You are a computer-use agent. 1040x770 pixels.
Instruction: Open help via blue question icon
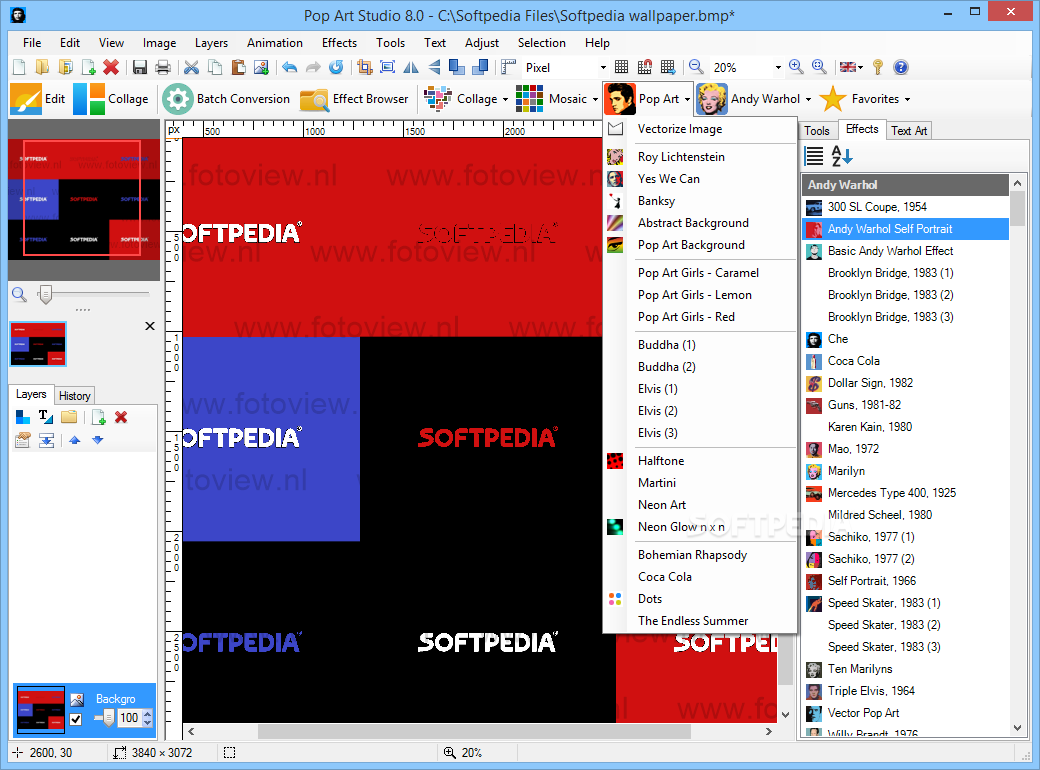pyautogui.click(x=901, y=67)
